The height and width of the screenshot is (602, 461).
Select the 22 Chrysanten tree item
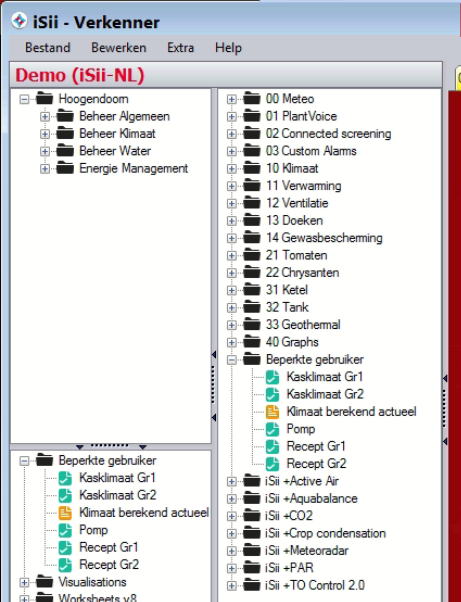[302, 273]
